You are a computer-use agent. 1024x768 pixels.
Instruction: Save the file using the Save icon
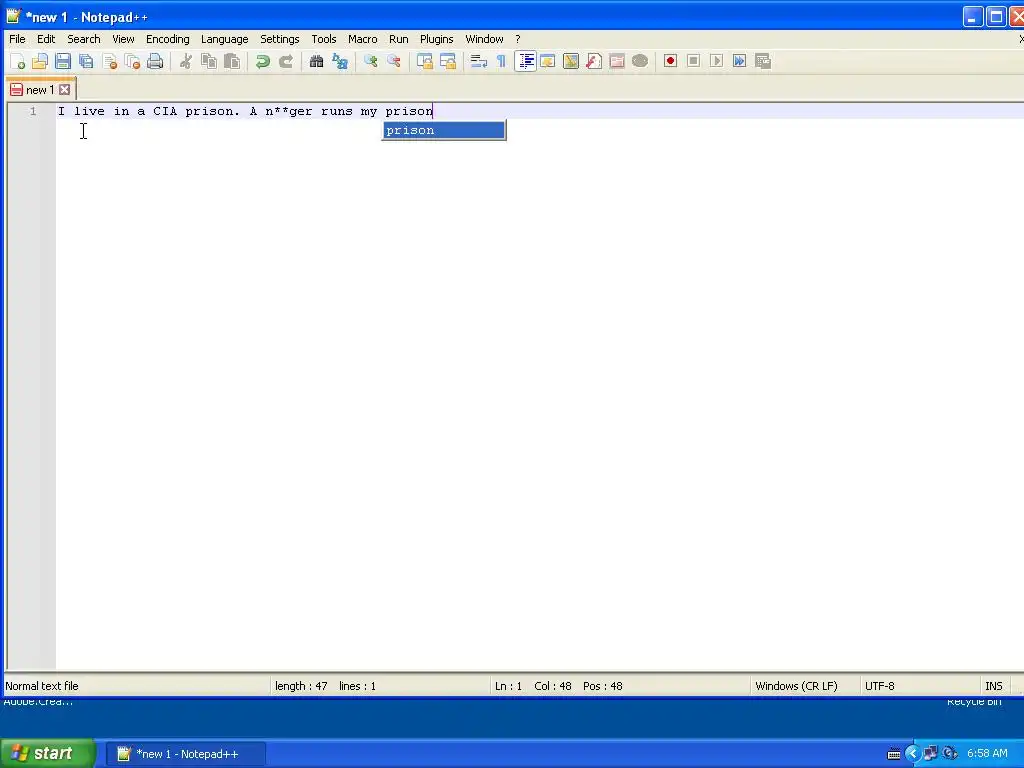(x=63, y=61)
